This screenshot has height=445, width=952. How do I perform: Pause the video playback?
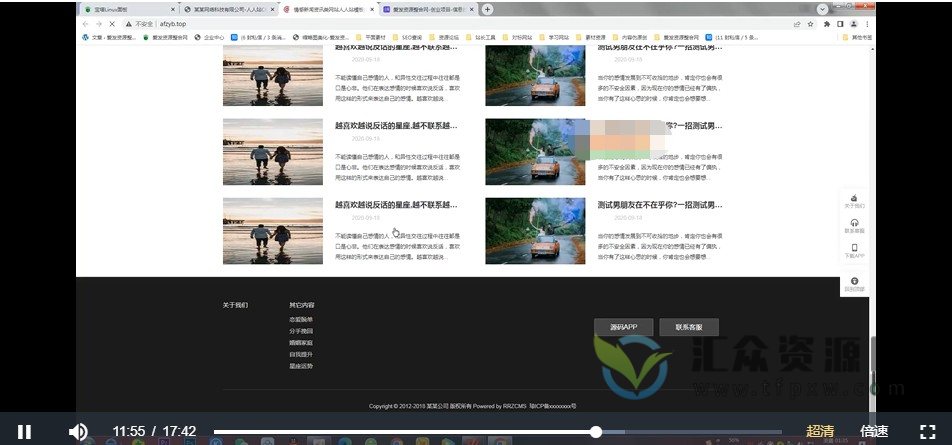click(24, 432)
